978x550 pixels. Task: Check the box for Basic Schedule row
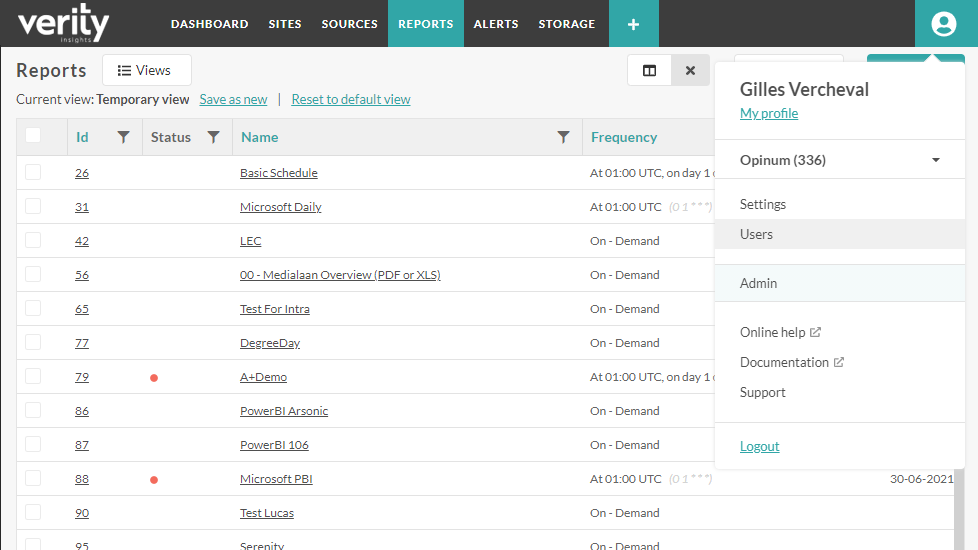coord(34,172)
